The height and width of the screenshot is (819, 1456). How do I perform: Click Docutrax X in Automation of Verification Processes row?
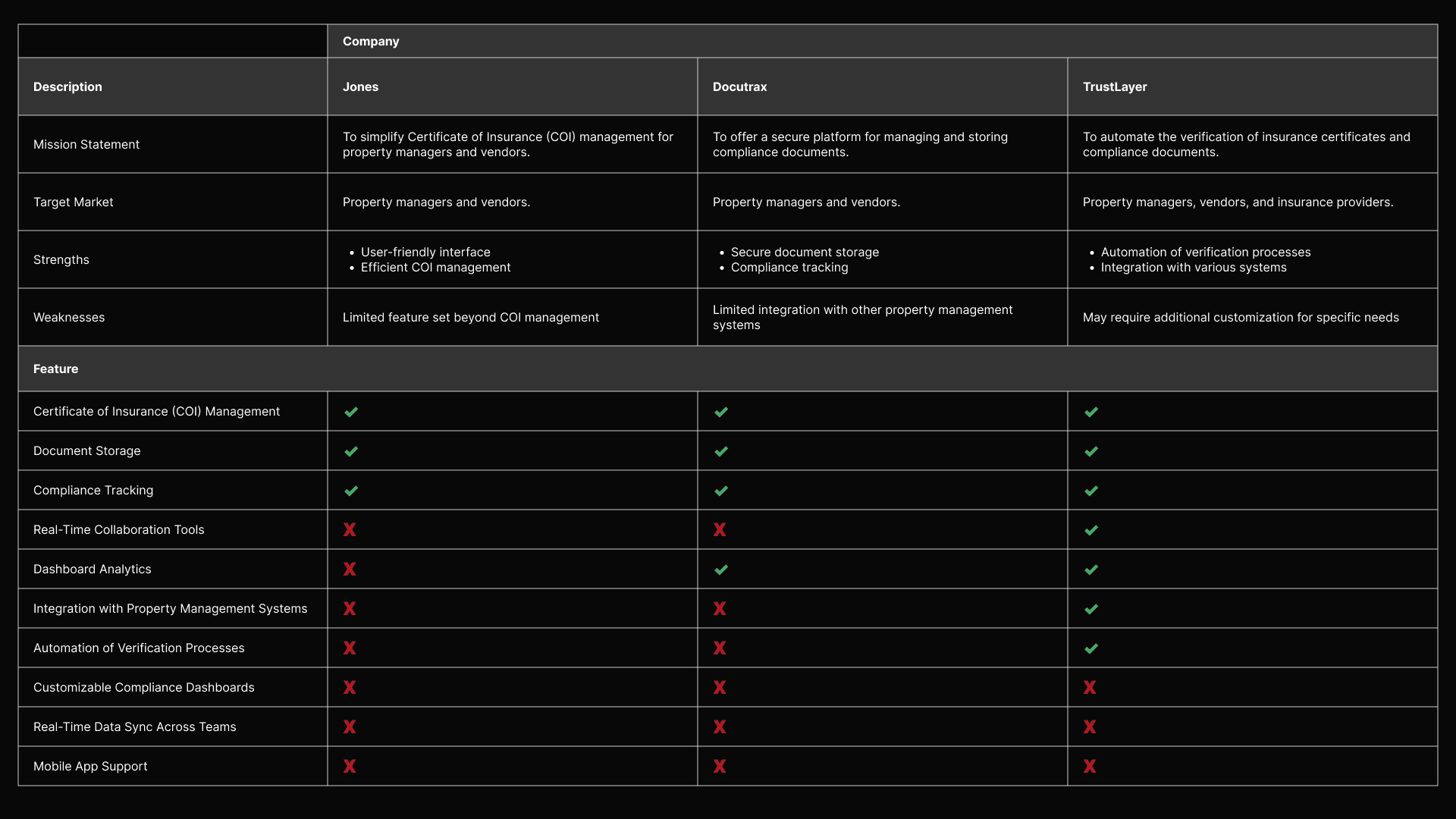tap(720, 648)
